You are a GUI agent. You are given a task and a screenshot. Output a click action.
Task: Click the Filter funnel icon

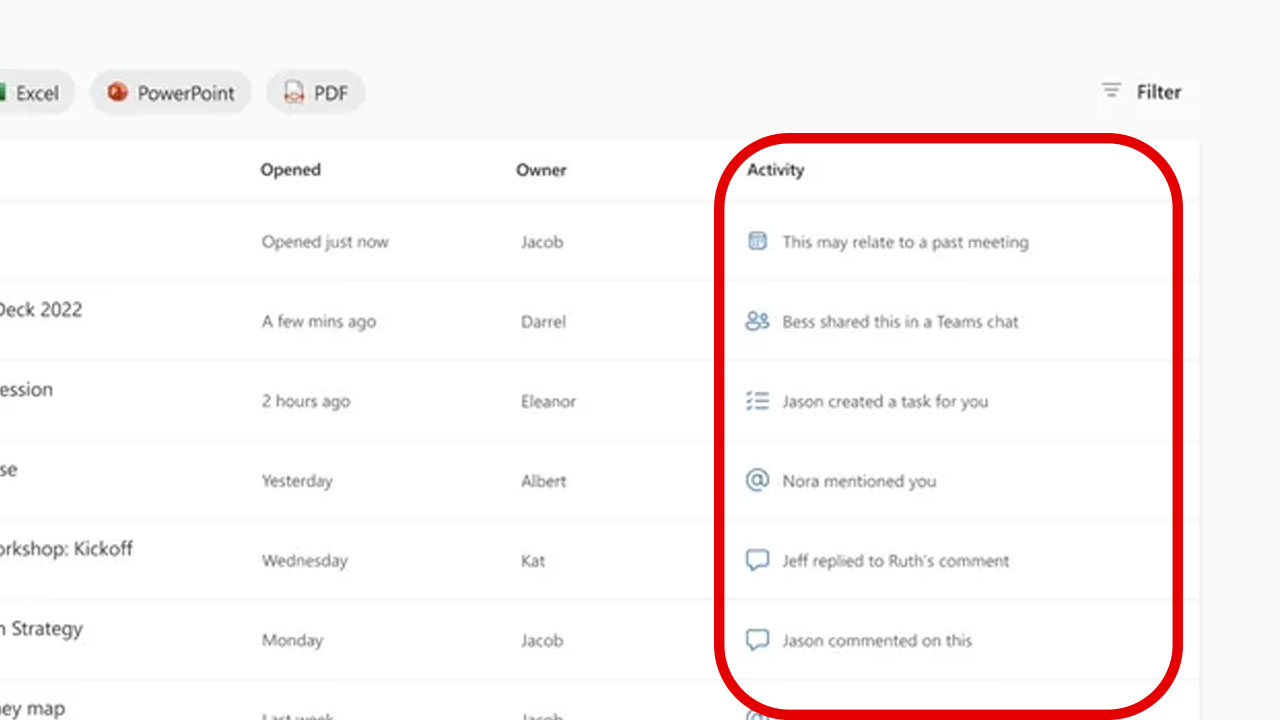(x=1111, y=91)
